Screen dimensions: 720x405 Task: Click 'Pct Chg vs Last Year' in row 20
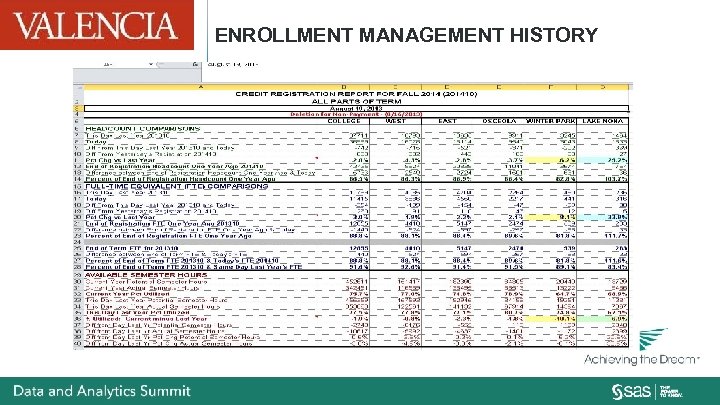pyautogui.click(x=120, y=217)
